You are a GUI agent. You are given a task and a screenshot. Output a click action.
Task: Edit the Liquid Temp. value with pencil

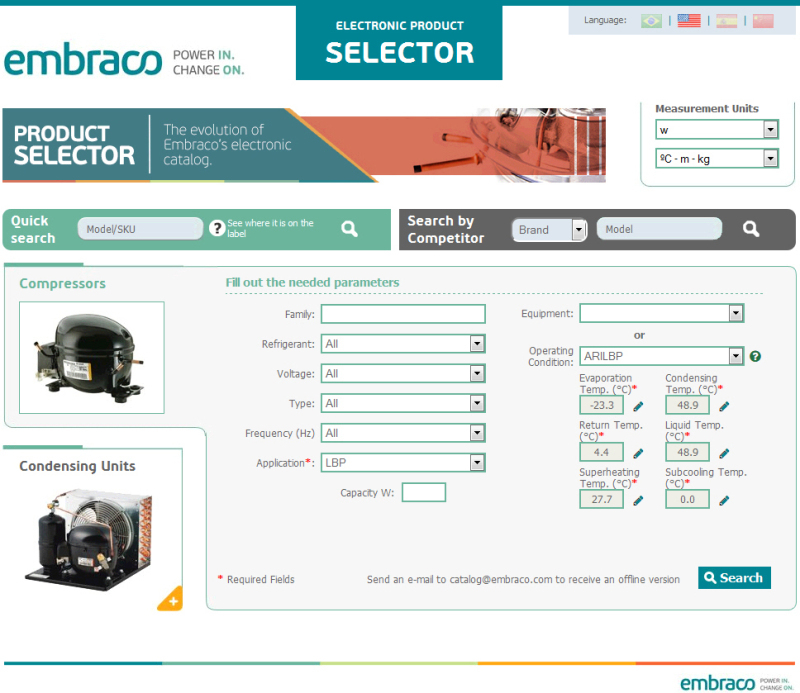[724, 453]
